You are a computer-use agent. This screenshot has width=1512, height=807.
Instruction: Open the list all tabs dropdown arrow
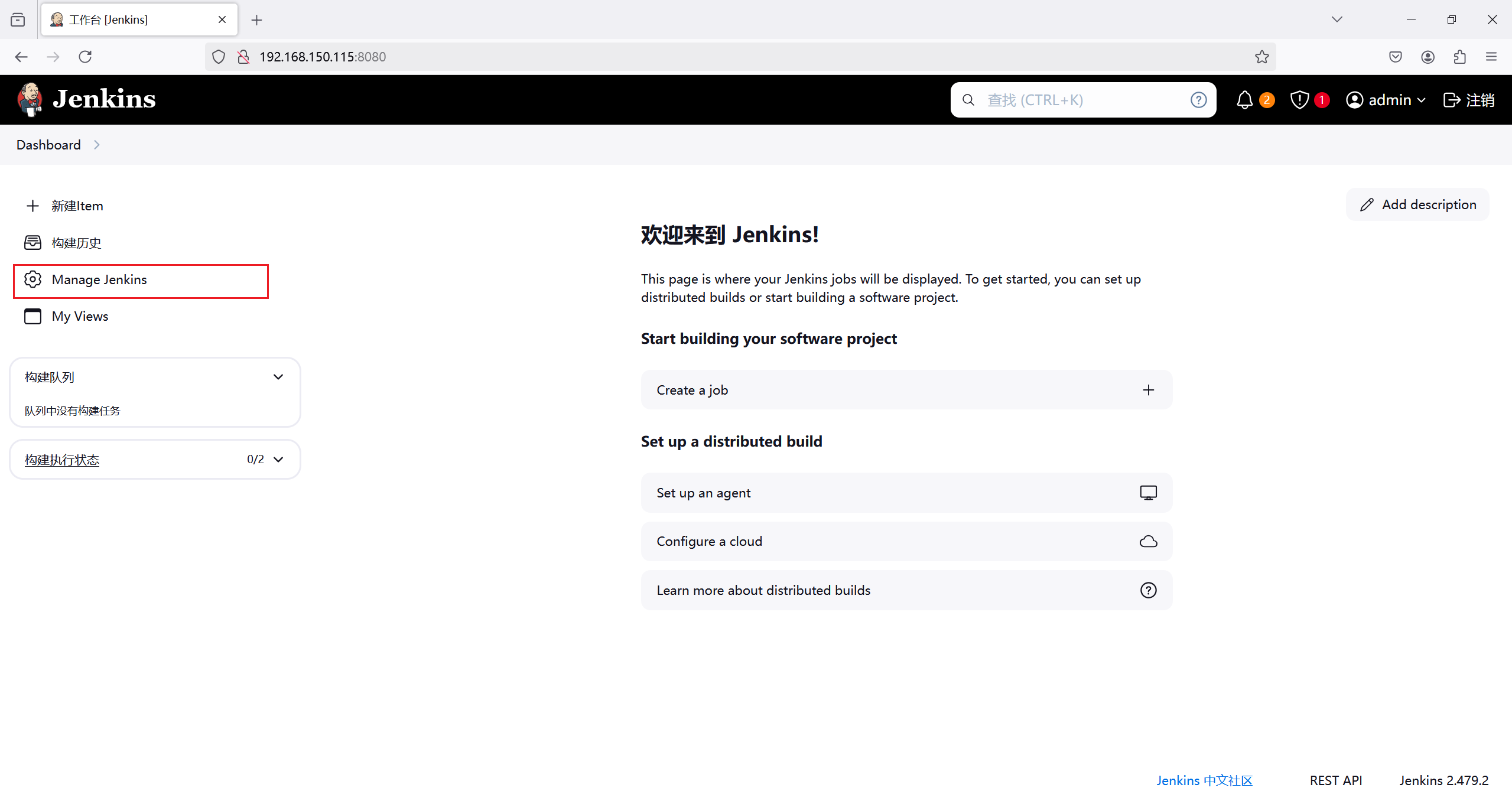point(1337,19)
